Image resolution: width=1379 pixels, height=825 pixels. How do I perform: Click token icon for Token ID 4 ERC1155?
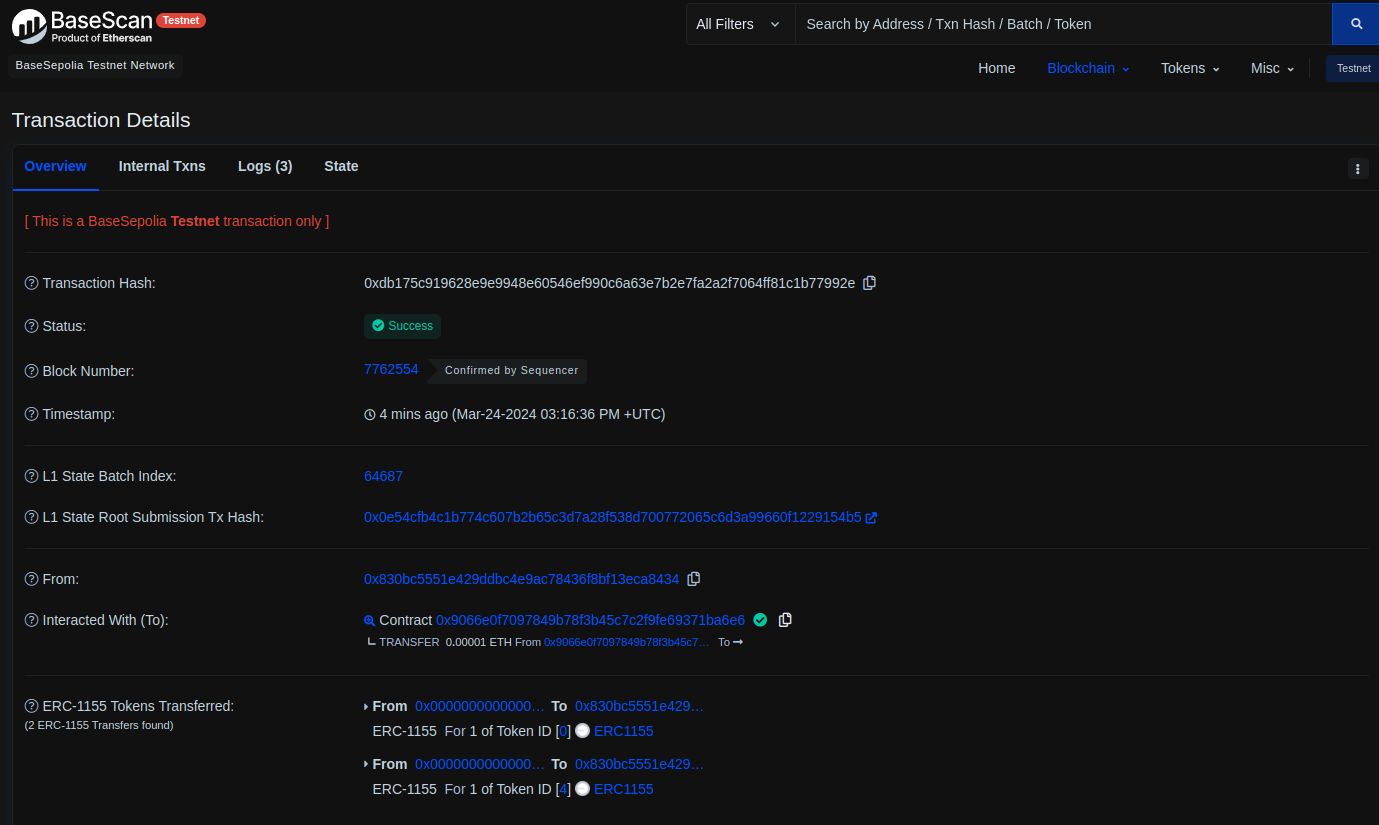[x=582, y=789]
